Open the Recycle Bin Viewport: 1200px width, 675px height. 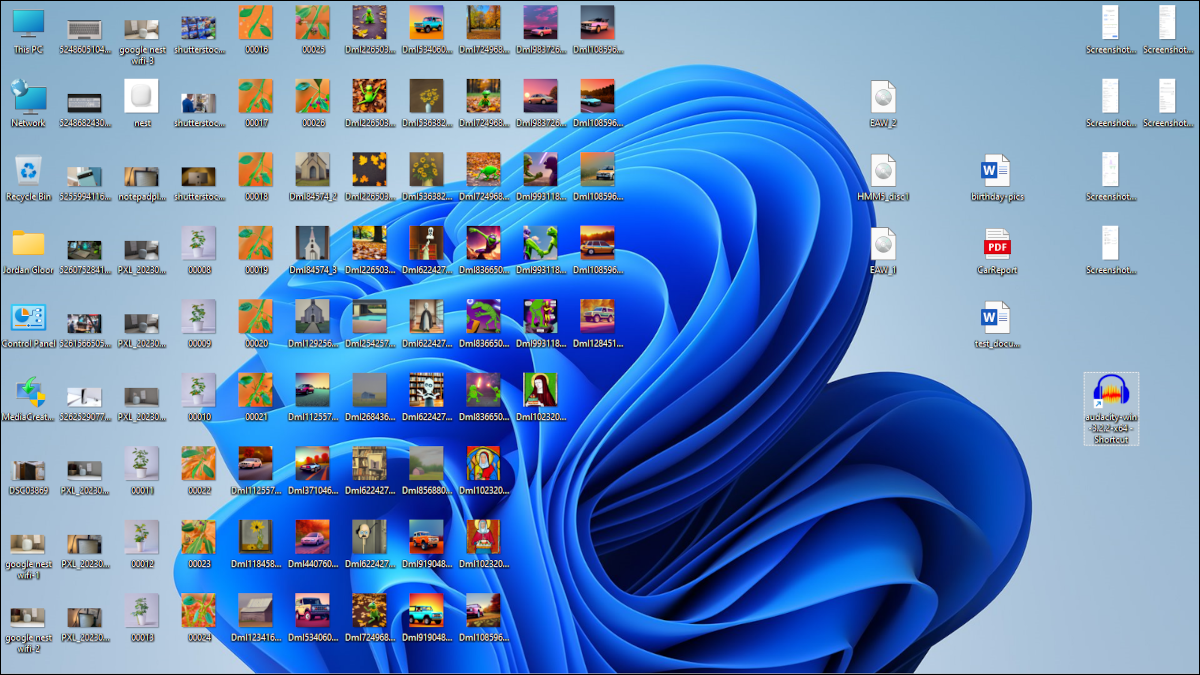[x=27, y=170]
